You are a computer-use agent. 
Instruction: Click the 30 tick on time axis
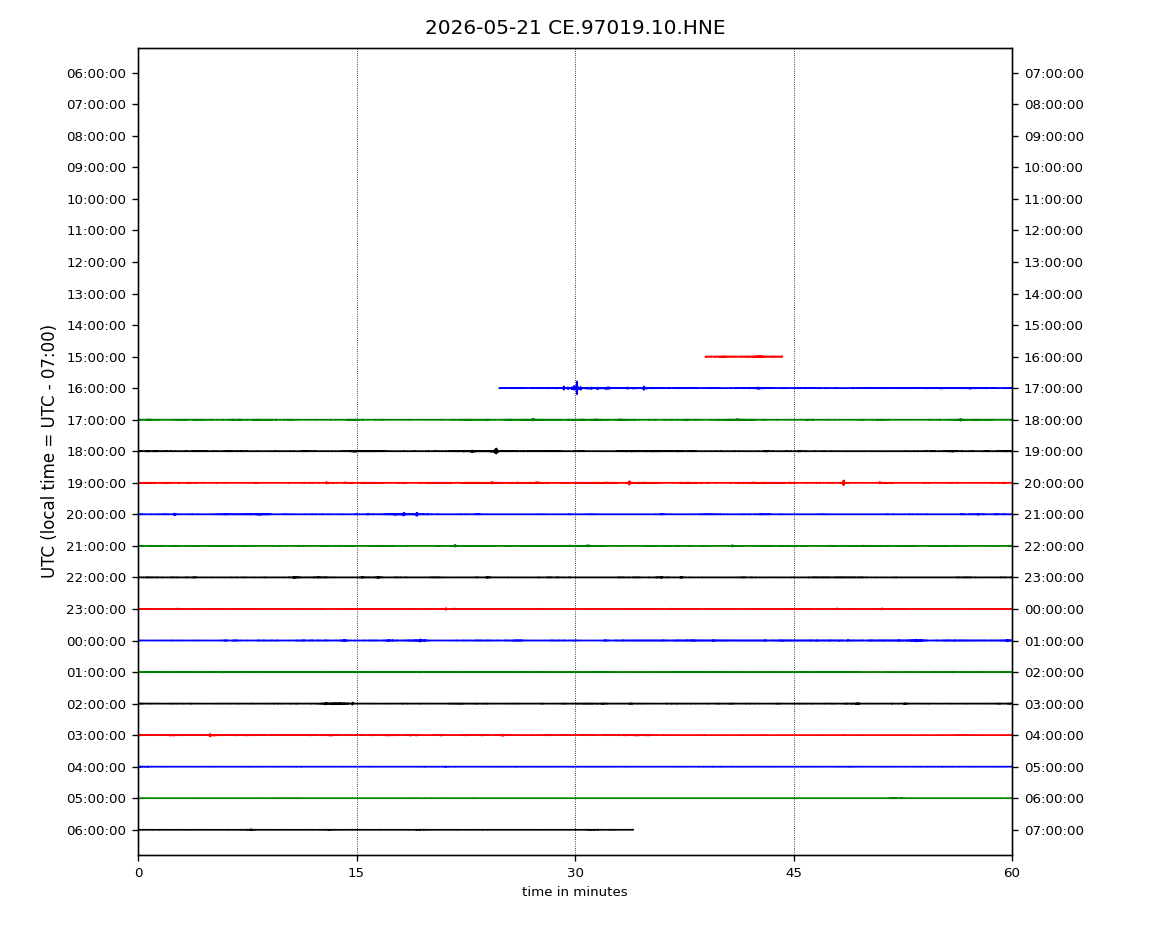pos(575,873)
